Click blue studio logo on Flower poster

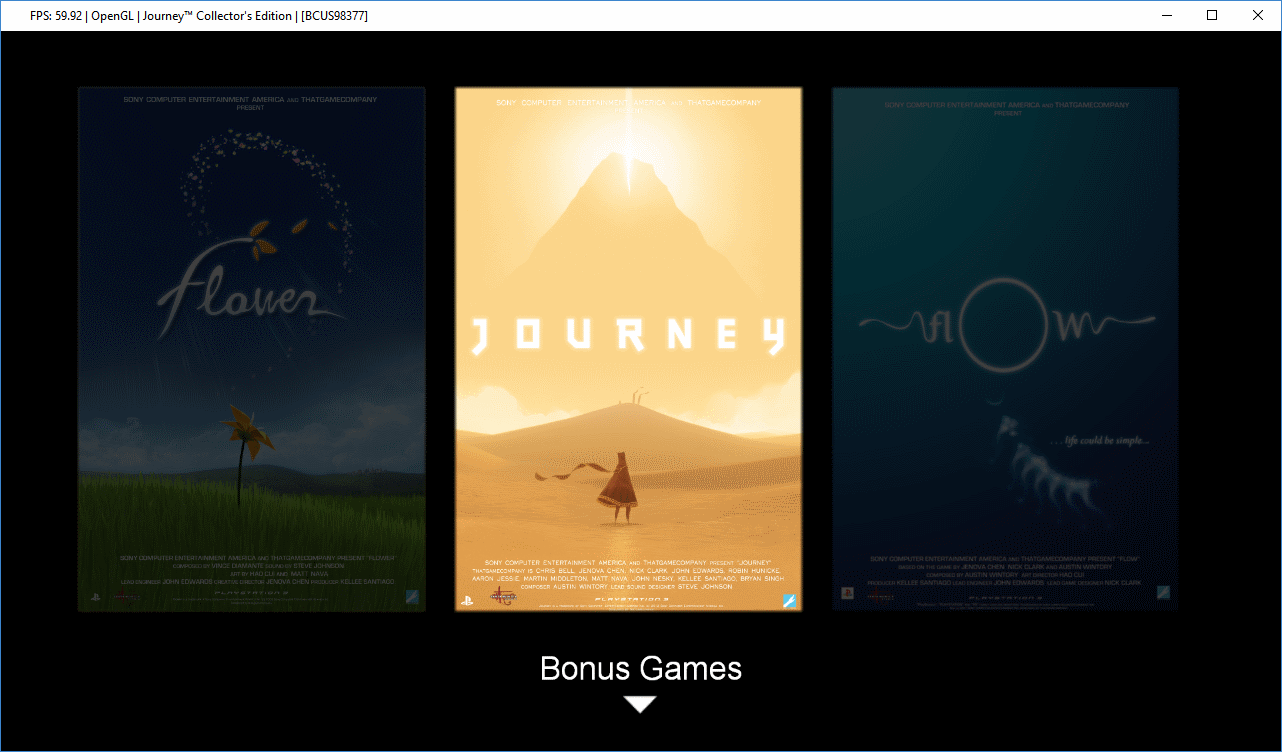click(411, 596)
